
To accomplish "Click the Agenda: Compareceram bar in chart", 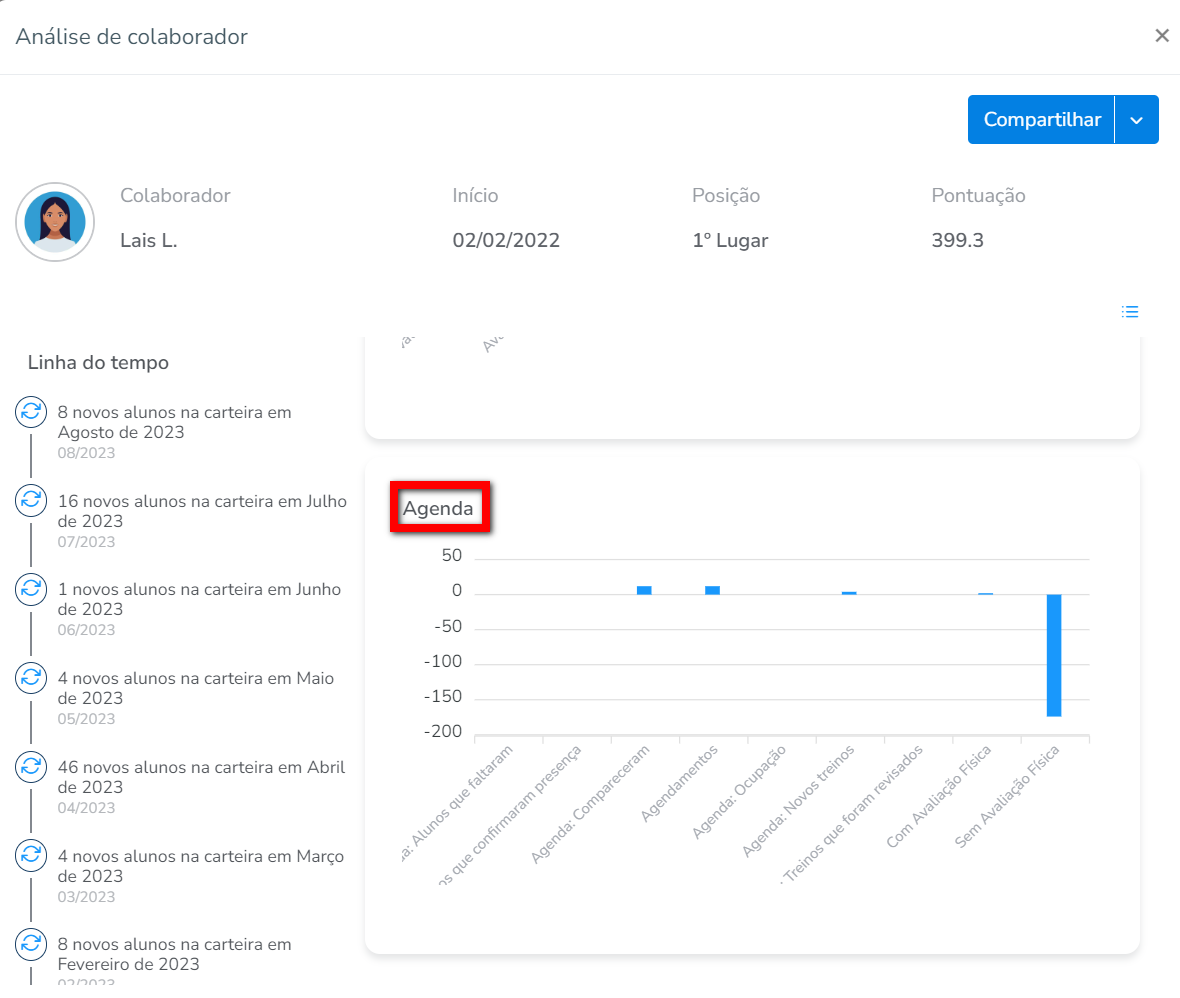I will (x=644, y=590).
